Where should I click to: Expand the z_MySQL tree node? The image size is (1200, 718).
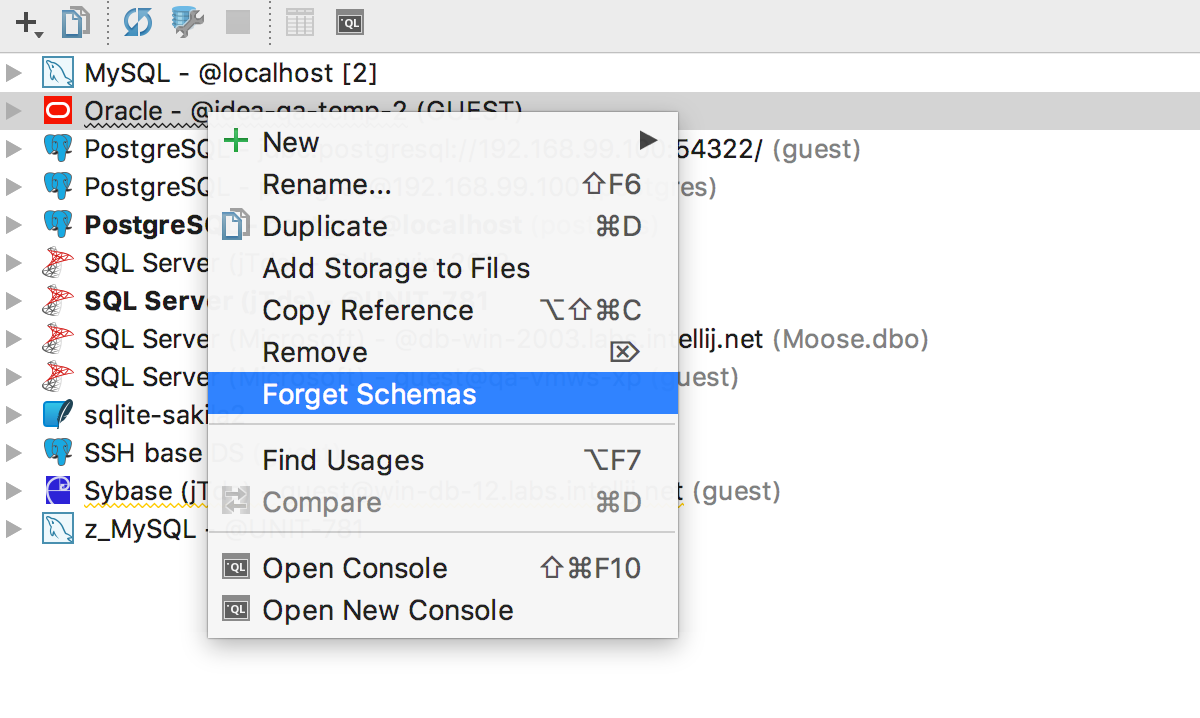coord(13,529)
